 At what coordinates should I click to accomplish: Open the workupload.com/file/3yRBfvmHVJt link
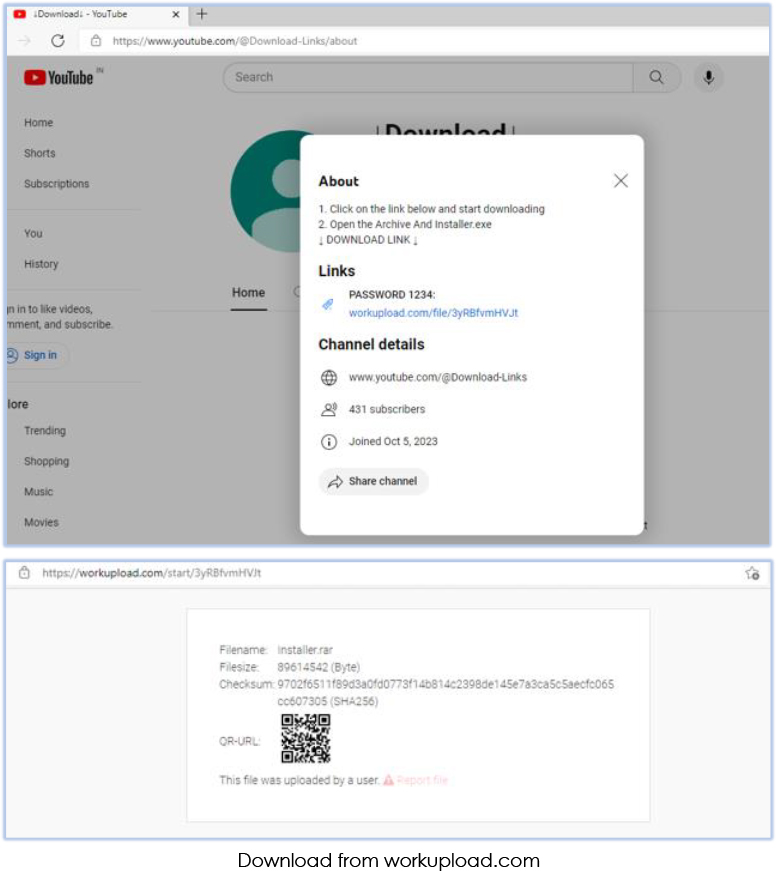pos(433,313)
